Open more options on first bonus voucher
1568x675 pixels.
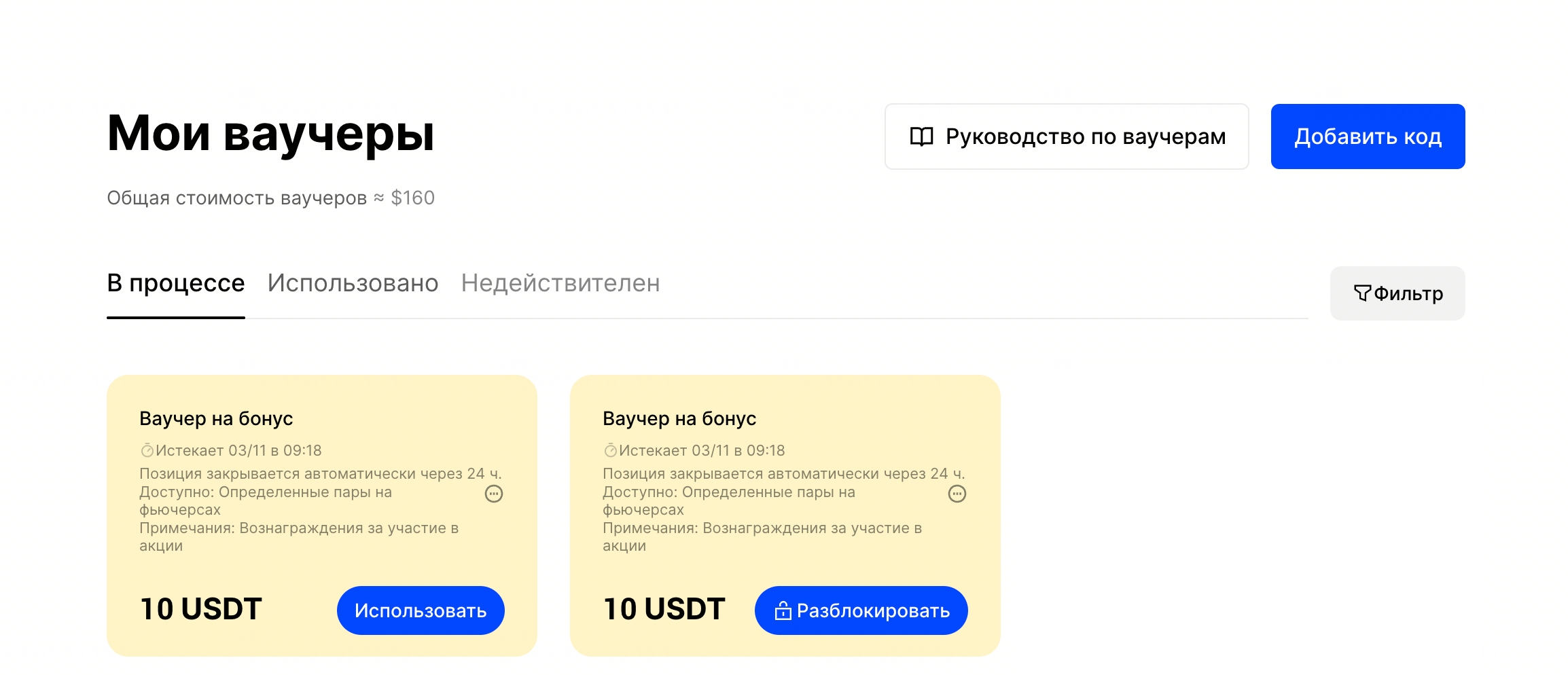494,494
